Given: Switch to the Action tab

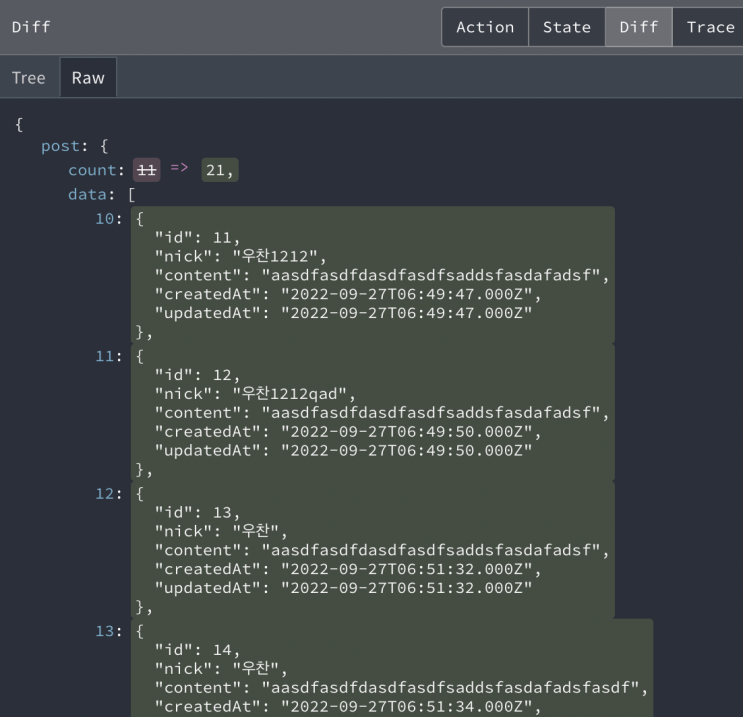Looking at the screenshot, I should tap(485, 27).
